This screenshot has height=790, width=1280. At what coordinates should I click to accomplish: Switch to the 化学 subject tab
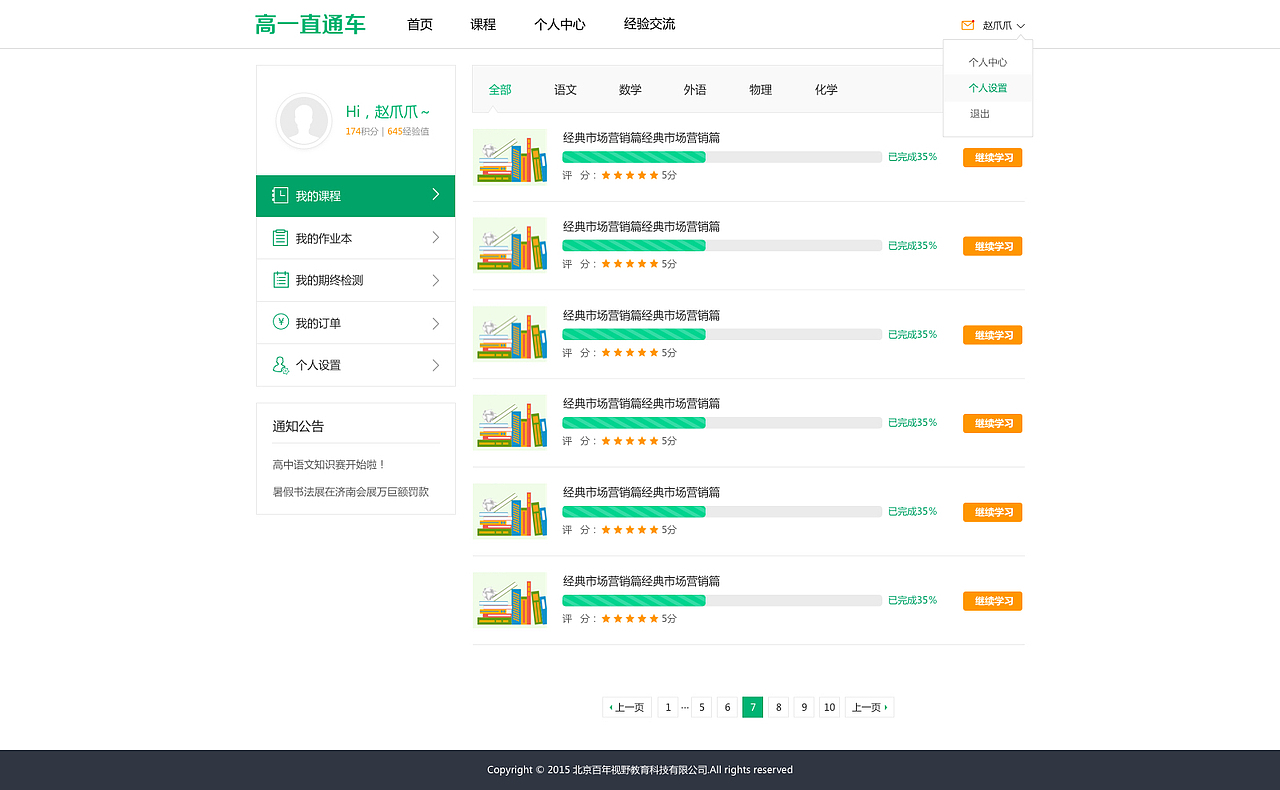826,89
